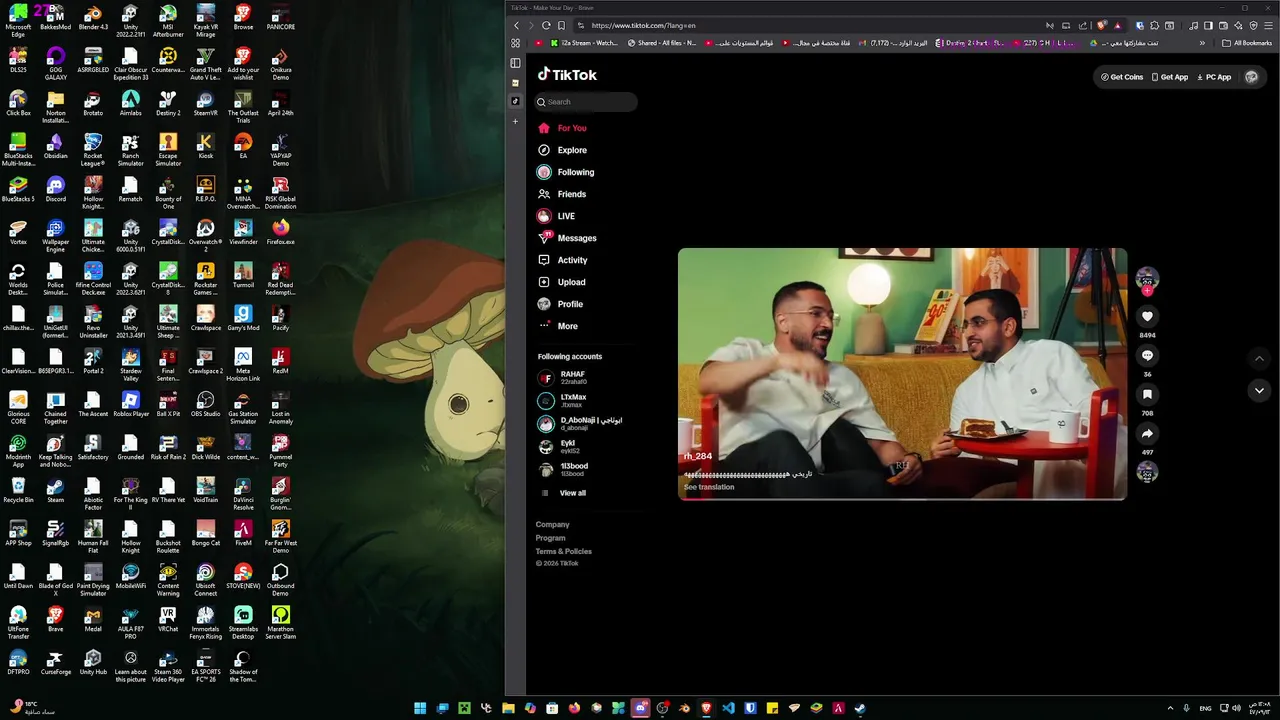Open the Following feed

click(x=566, y=172)
